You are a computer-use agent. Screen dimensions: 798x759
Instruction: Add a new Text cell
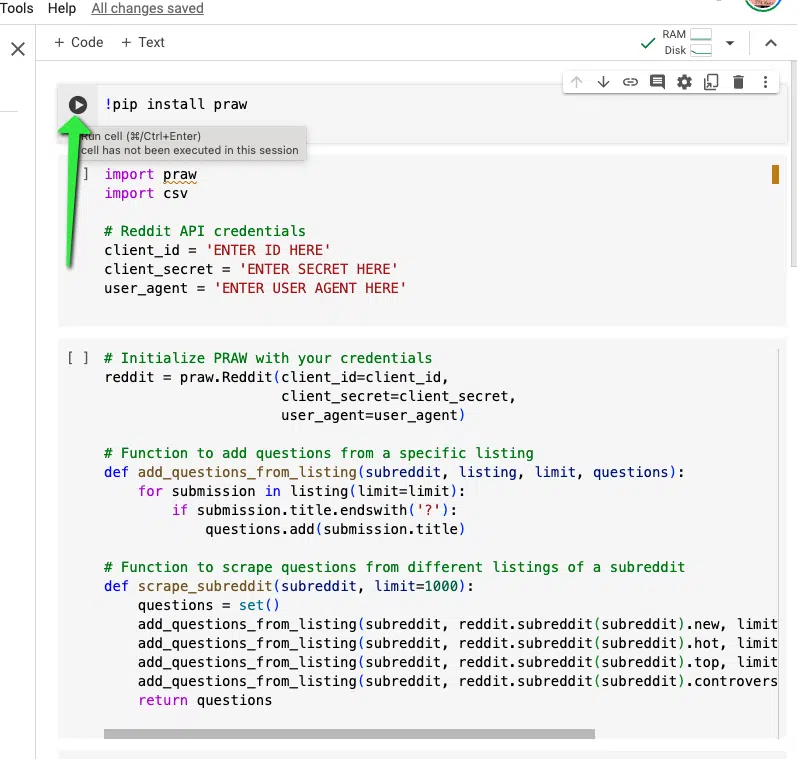[x=143, y=42]
